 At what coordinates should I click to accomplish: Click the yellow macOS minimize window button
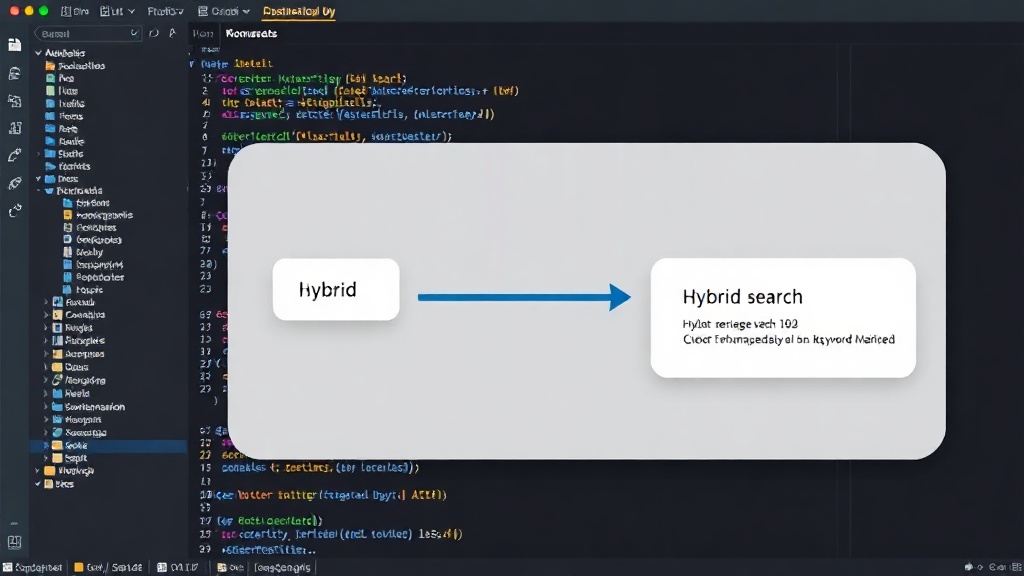pos(29,11)
